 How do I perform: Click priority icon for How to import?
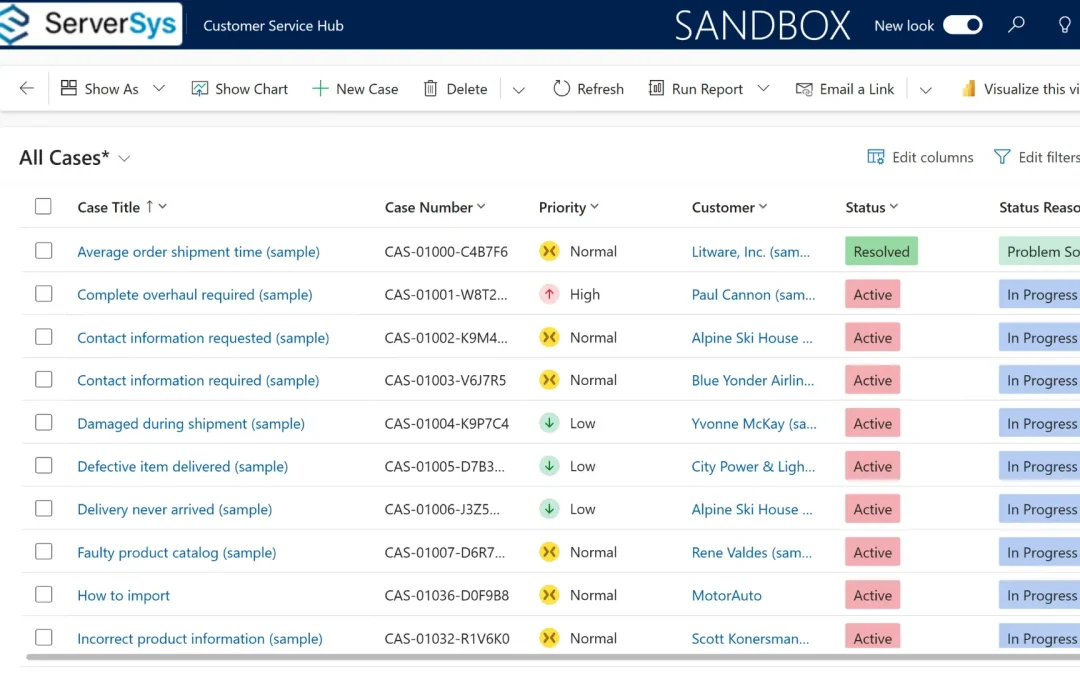pyautogui.click(x=549, y=595)
